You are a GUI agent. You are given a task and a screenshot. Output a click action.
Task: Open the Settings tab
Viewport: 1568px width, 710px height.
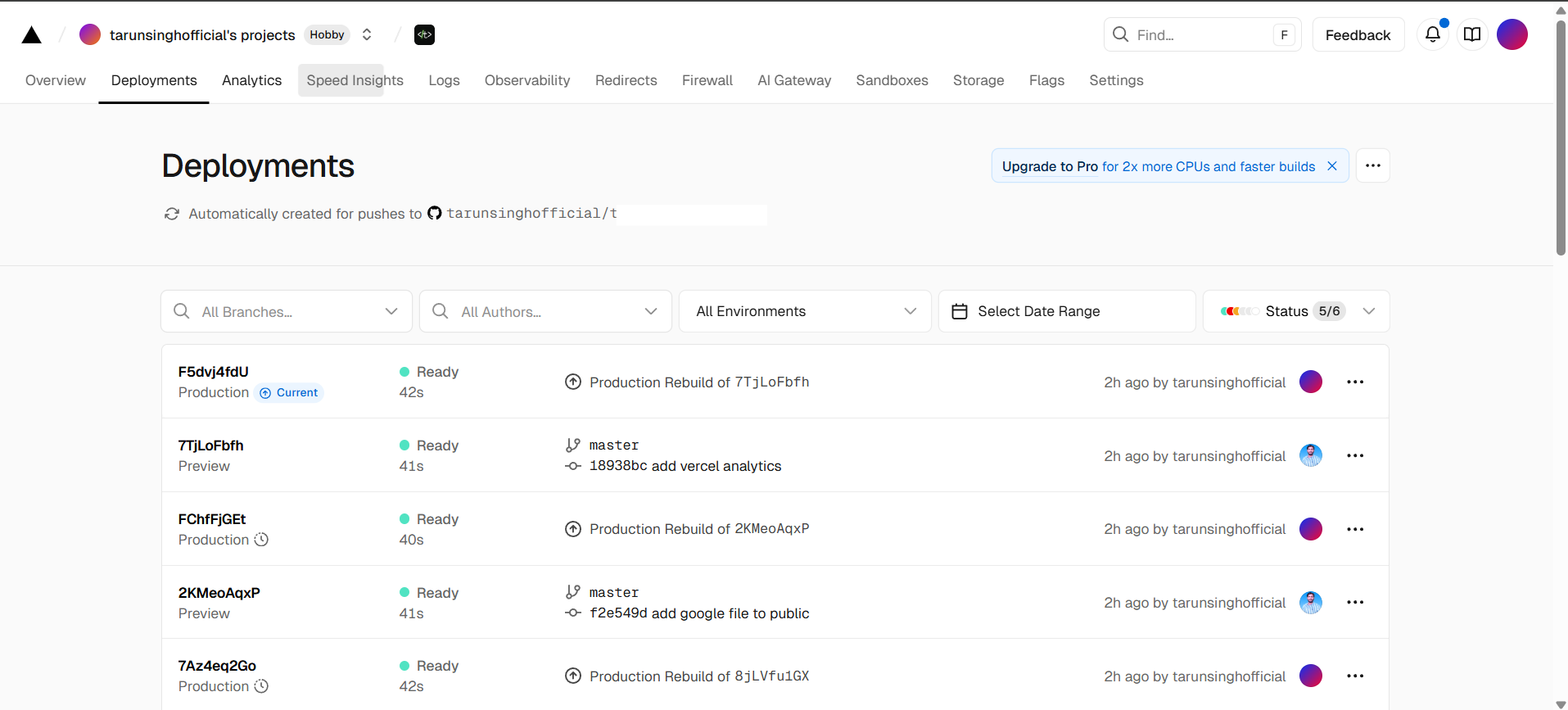[x=1116, y=80]
